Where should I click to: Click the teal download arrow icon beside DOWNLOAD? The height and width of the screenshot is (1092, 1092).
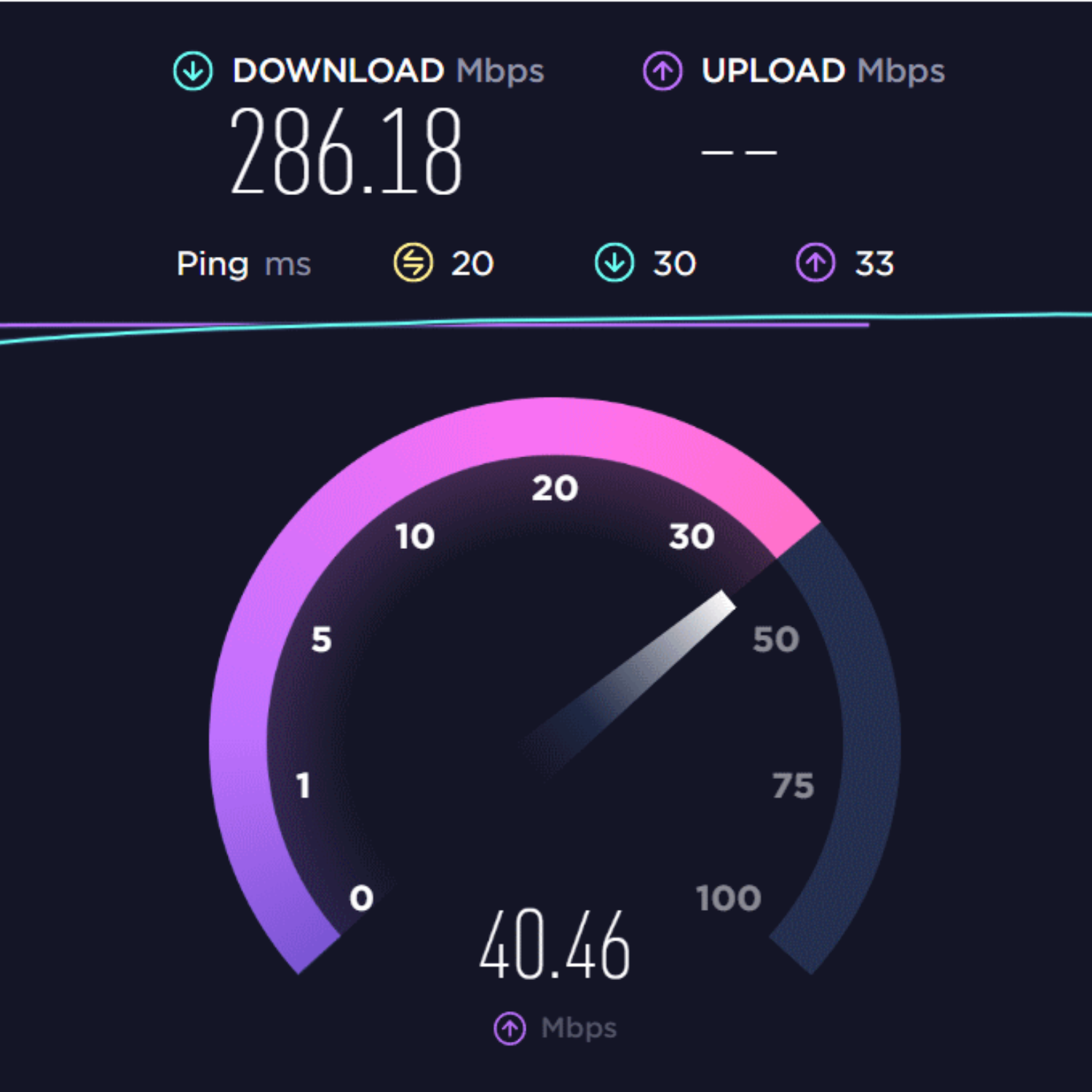click(x=193, y=71)
